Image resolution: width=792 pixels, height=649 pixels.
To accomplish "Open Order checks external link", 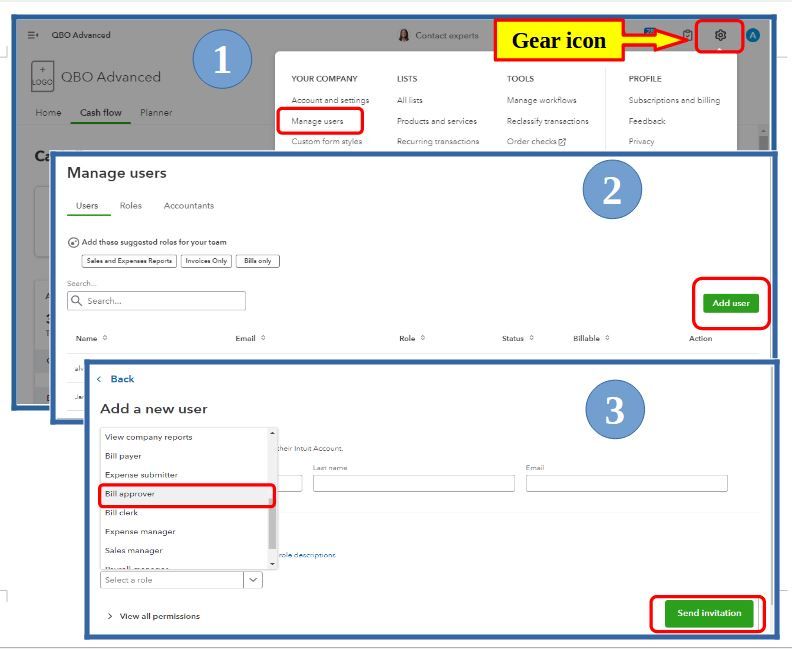I will point(536,141).
